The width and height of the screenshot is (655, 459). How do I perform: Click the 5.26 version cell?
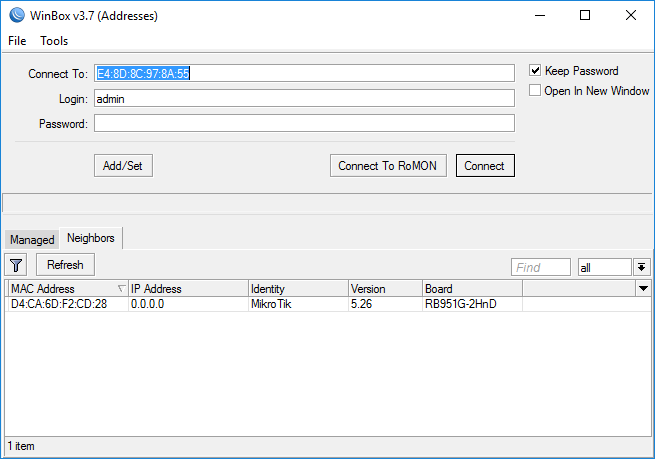point(385,304)
